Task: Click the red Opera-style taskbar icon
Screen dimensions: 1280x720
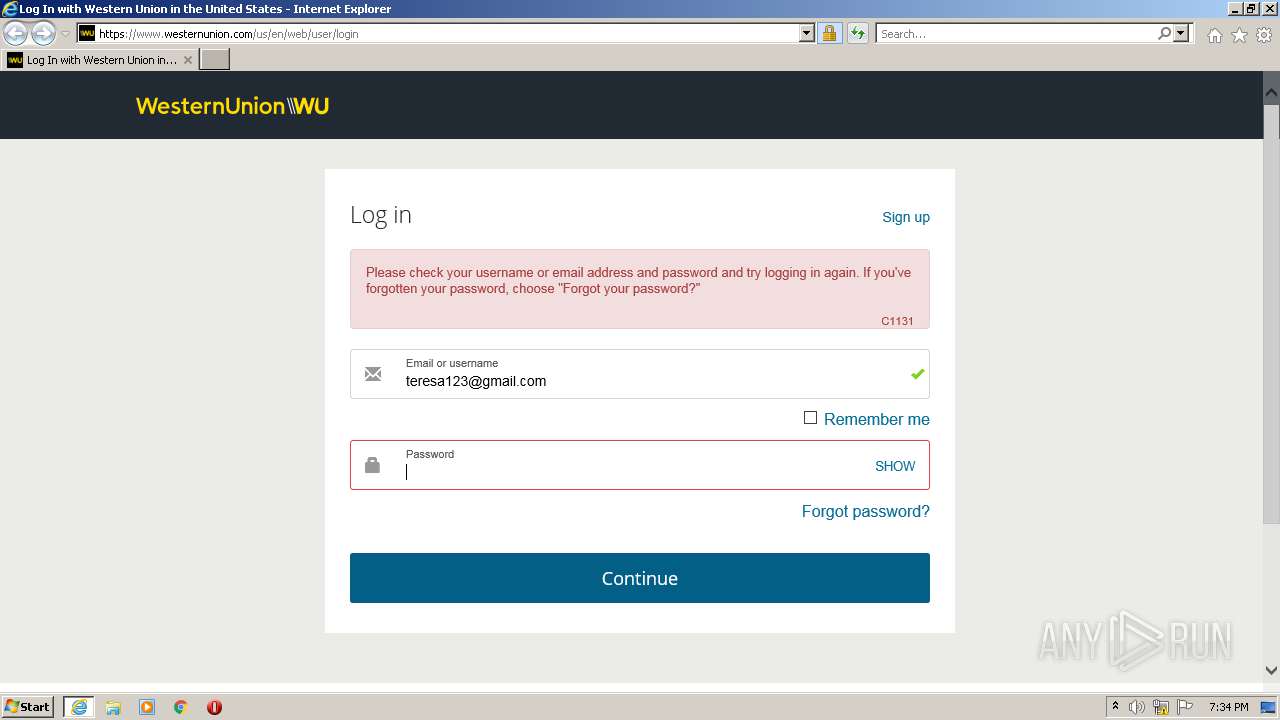Action: coord(214,707)
